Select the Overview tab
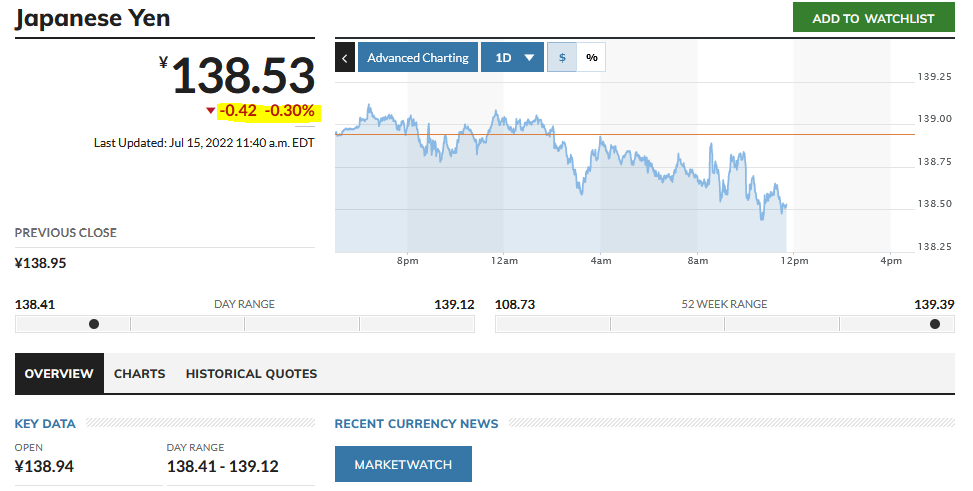The height and width of the screenshot is (491, 973). pos(59,374)
